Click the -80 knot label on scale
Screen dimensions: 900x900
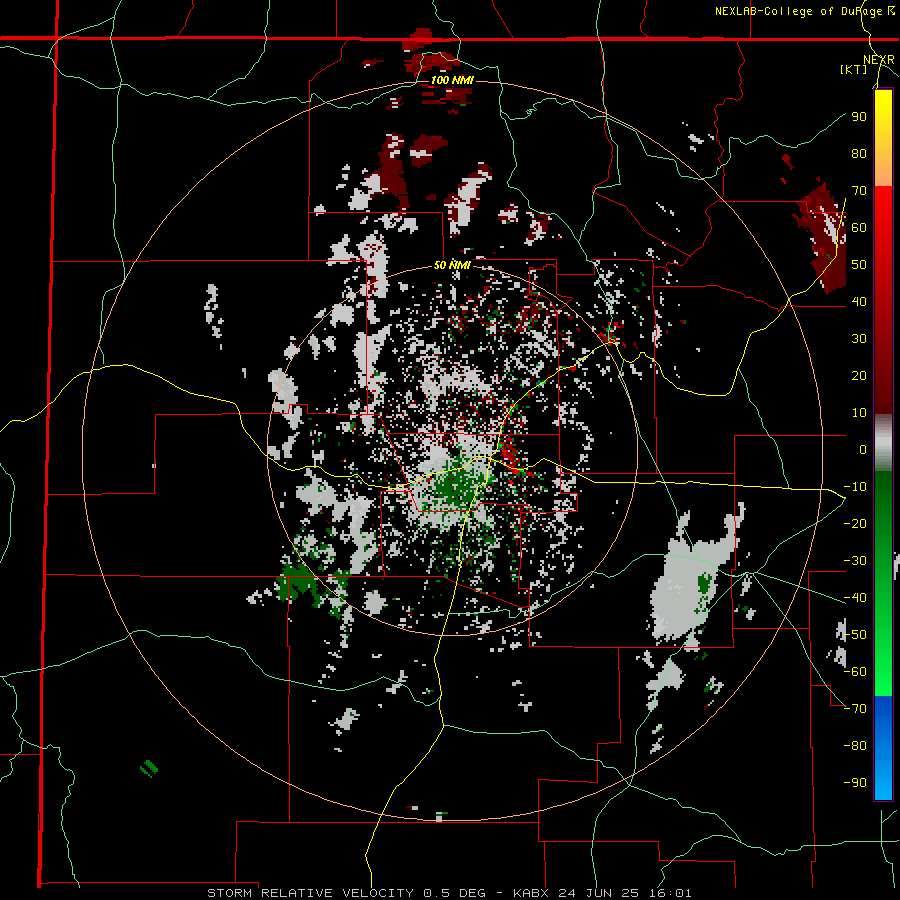click(x=855, y=746)
